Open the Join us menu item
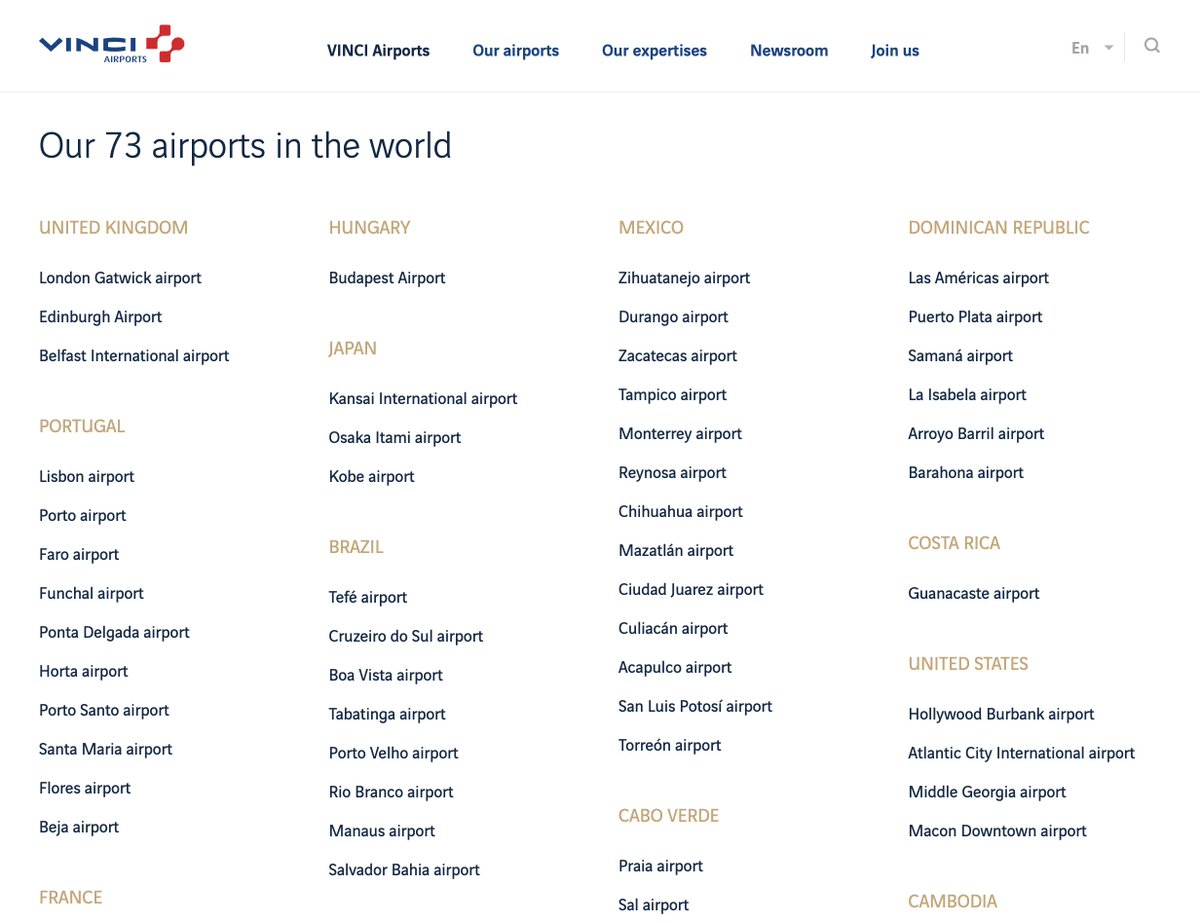 click(x=895, y=50)
